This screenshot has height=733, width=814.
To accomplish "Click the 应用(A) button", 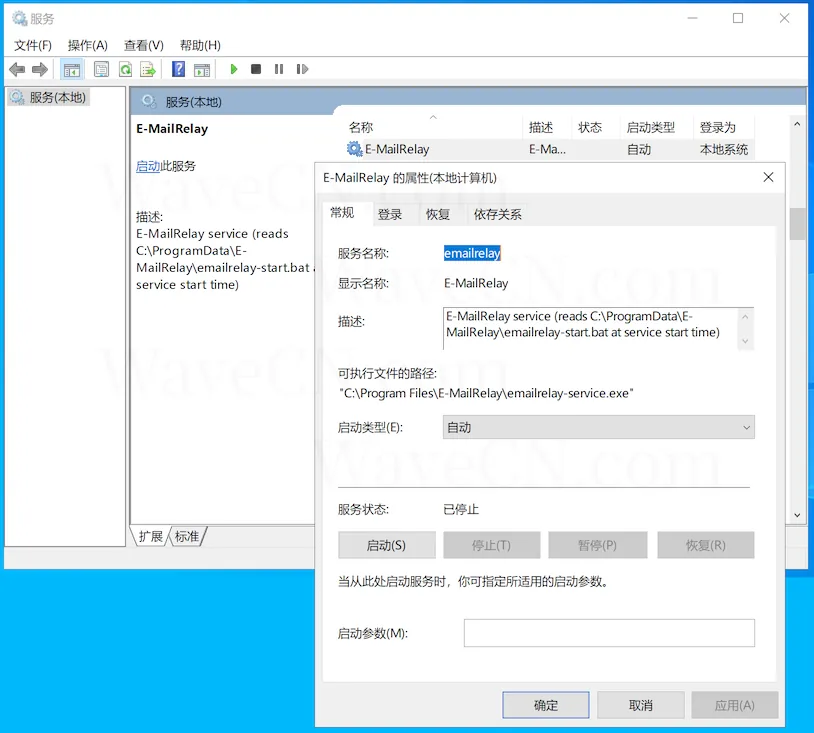I will click(735, 705).
